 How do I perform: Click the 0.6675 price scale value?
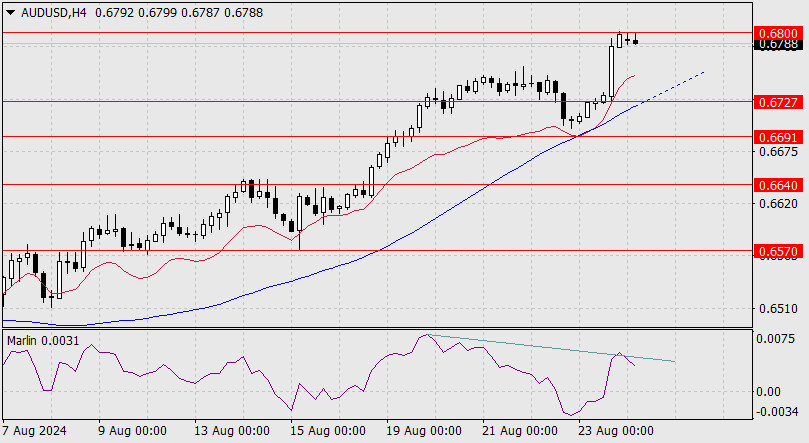(778, 152)
